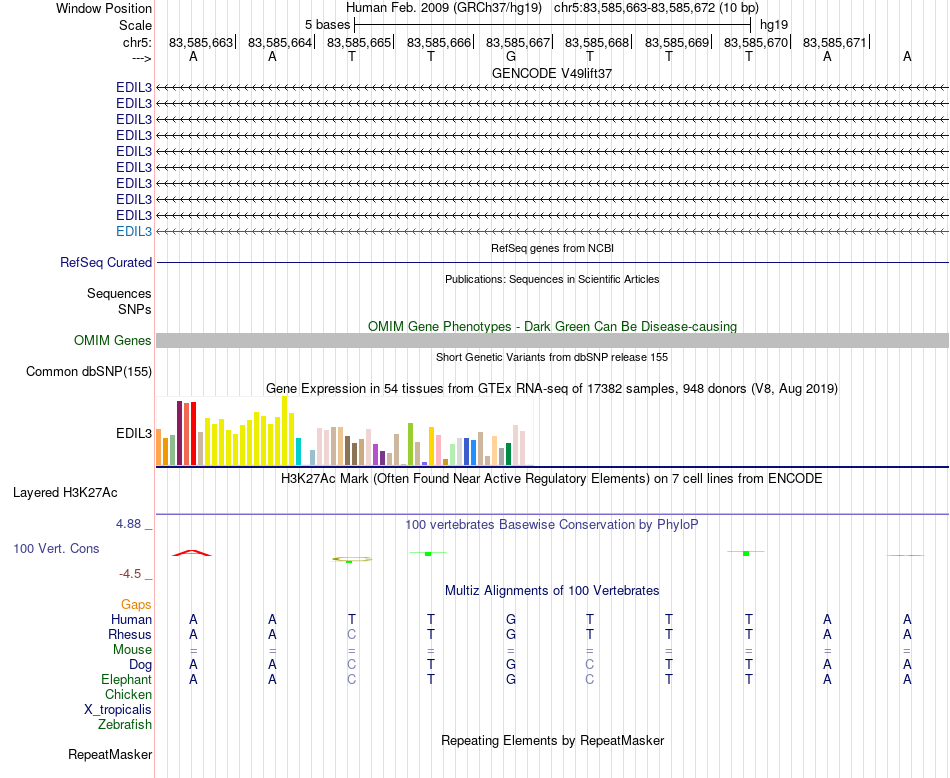This screenshot has width=950, height=778.
Task: Click the light blue EDIL3 transcript label
Action: click(x=134, y=231)
